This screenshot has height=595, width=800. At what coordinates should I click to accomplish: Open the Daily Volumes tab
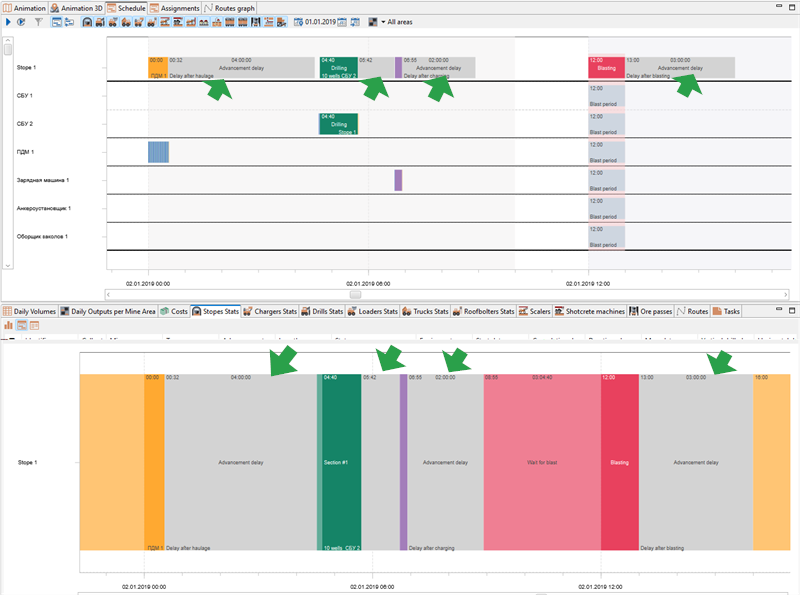point(30,311)
